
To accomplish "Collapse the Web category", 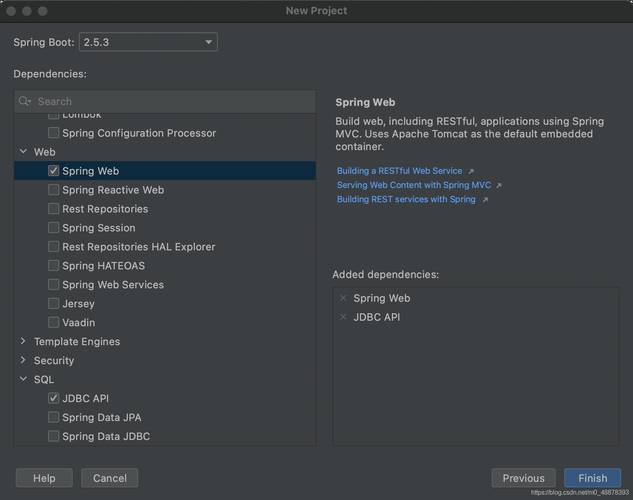I will point(23,152).
